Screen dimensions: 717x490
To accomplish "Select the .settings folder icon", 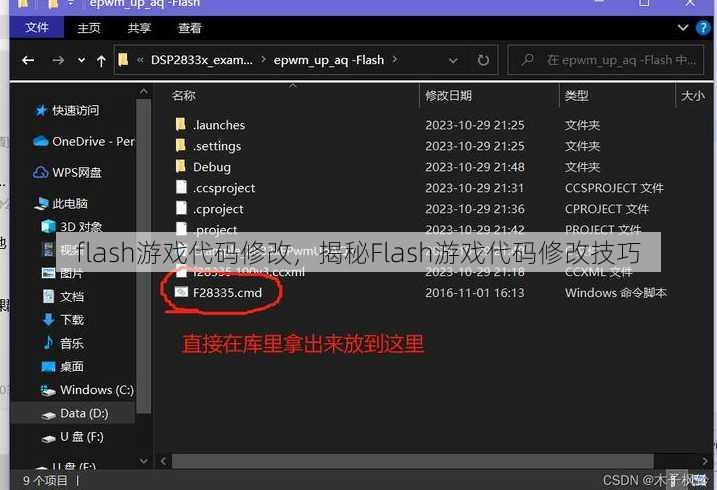I will click(181, 145).
